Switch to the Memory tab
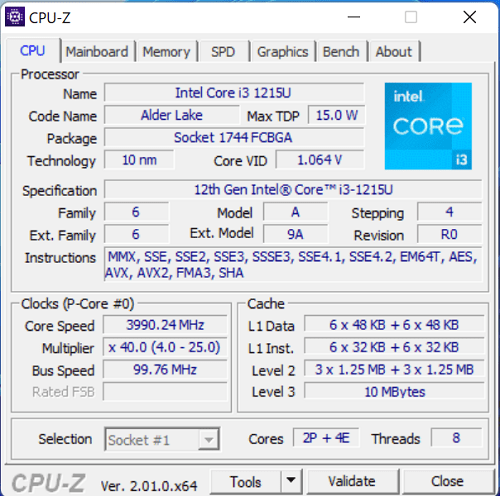The width and height of the screenshot is (500, 496). click(166, 52)
